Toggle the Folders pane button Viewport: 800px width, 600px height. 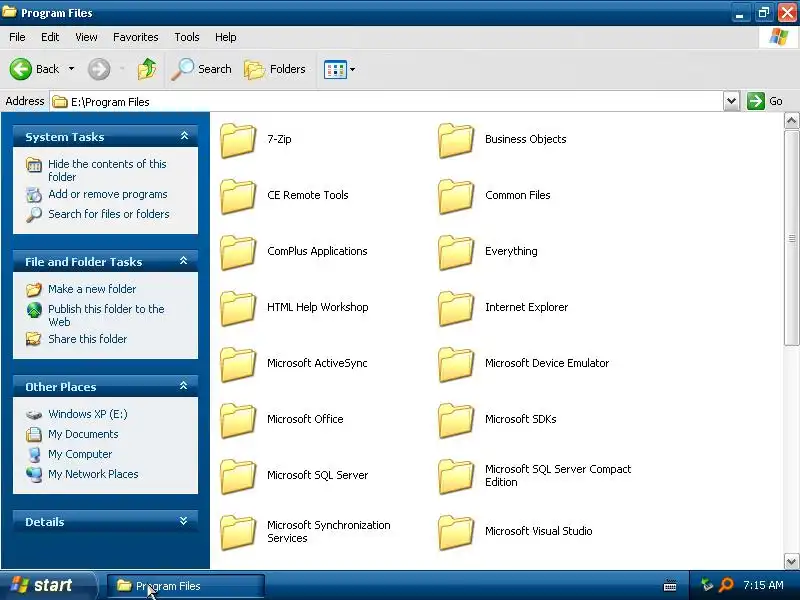pos(275,69)
